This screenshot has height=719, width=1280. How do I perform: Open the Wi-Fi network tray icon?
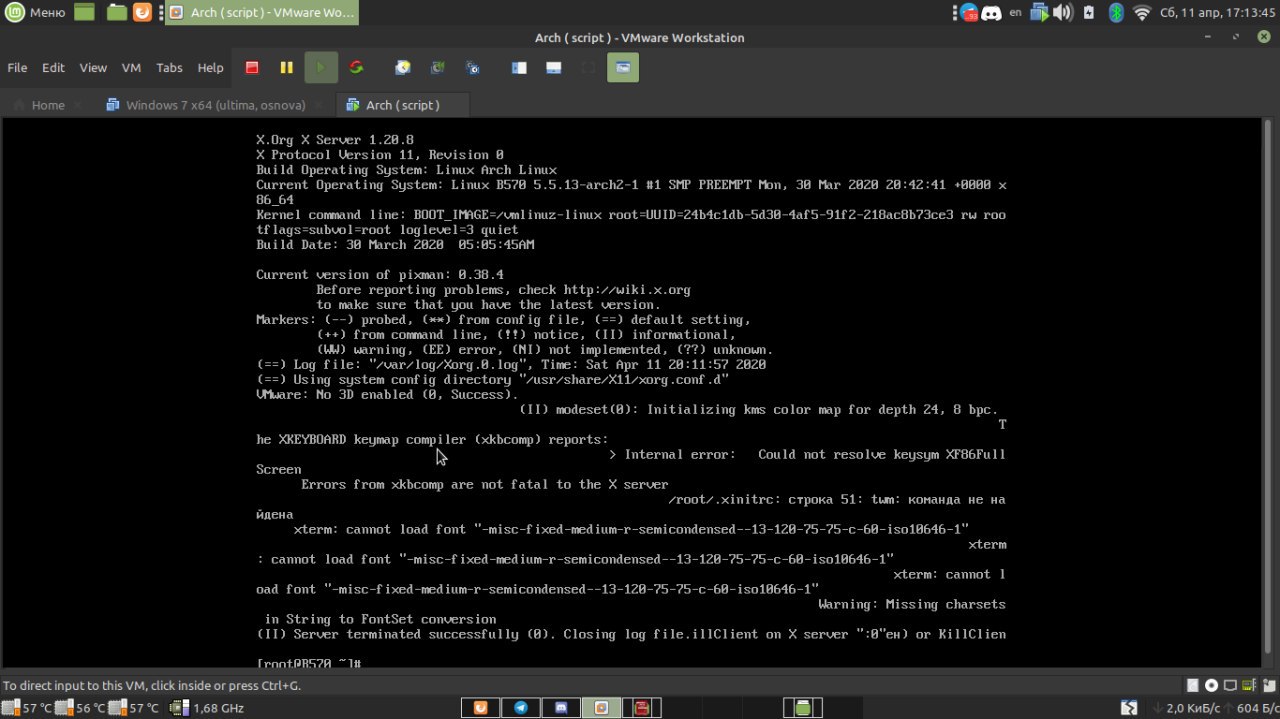1143,13
